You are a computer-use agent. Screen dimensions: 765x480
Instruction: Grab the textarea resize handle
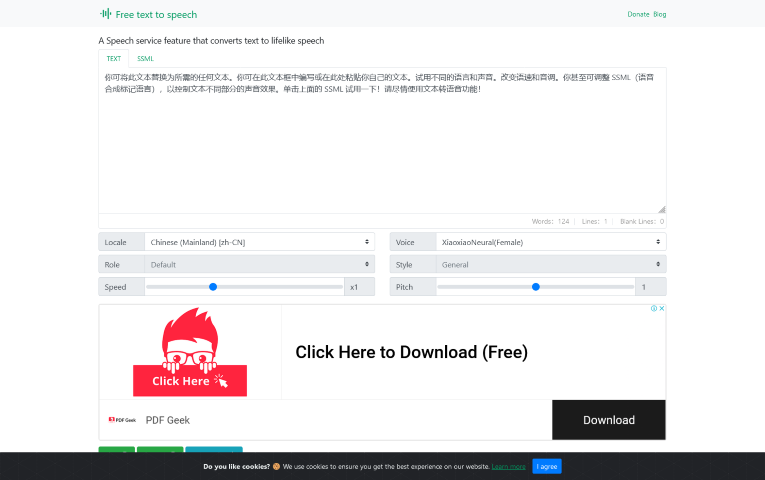click(662, 209)
